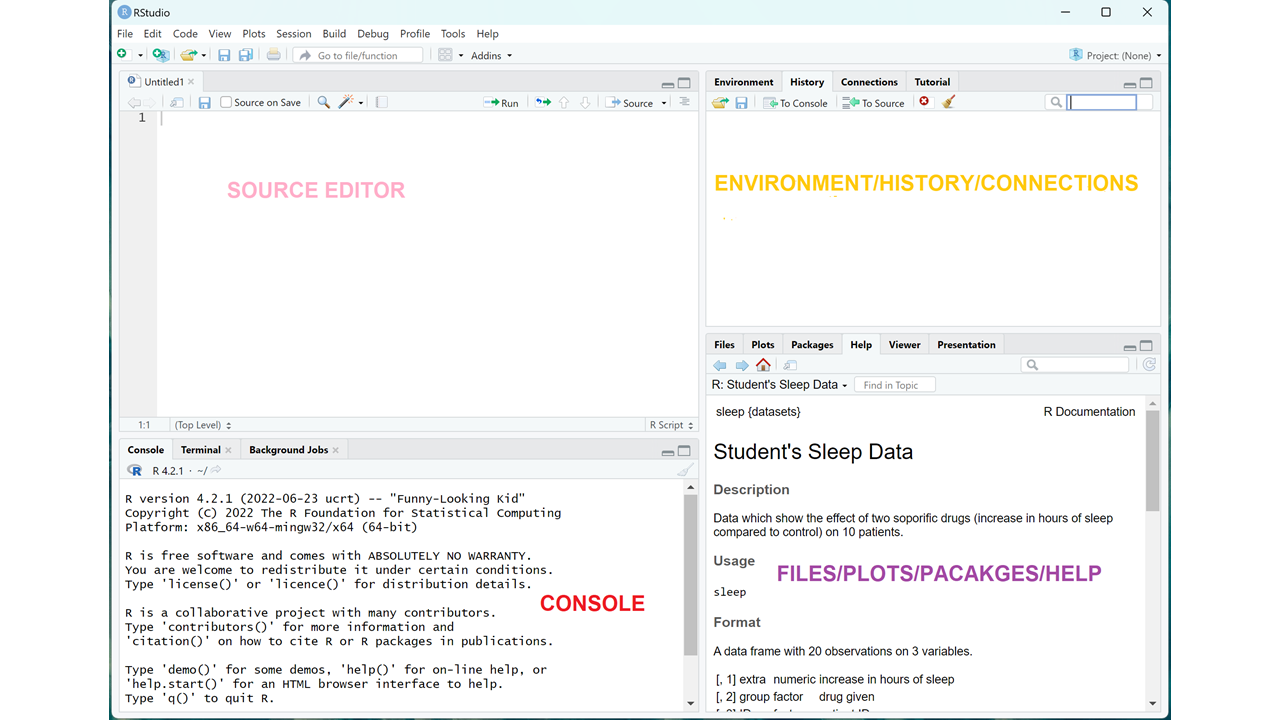Screen dimensions: 1280x720
Task: Expand the Source options dropdown arrow
Action: tap(664, 103)
